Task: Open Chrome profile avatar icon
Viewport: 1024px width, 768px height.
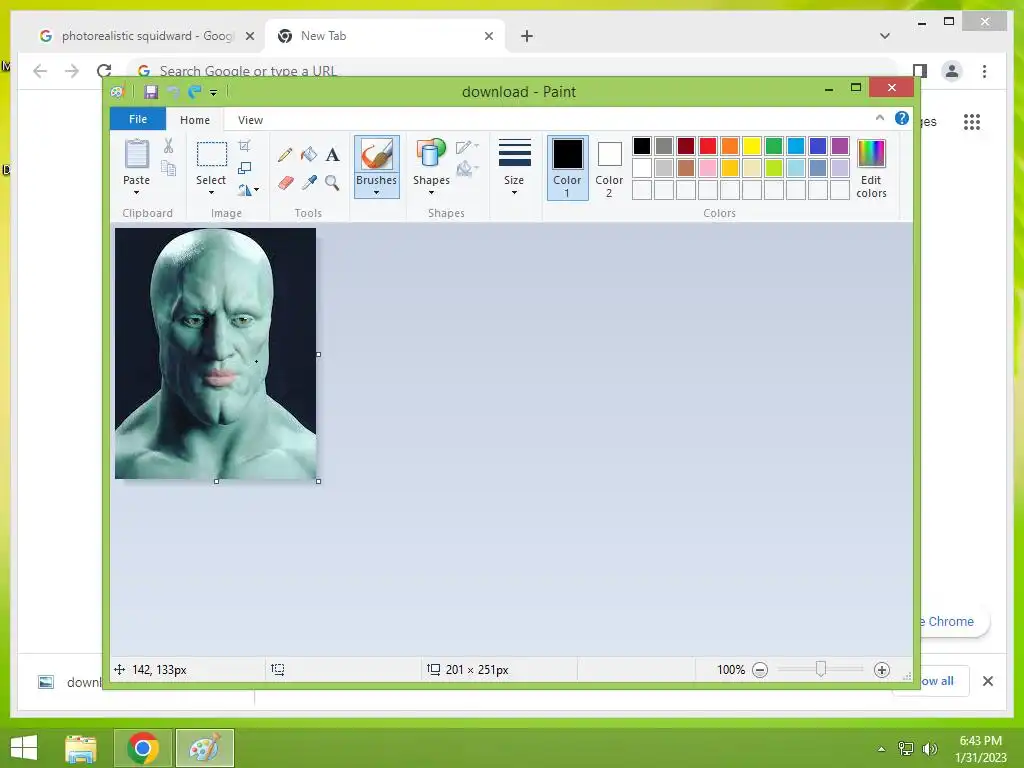Action: coord(952,71)
